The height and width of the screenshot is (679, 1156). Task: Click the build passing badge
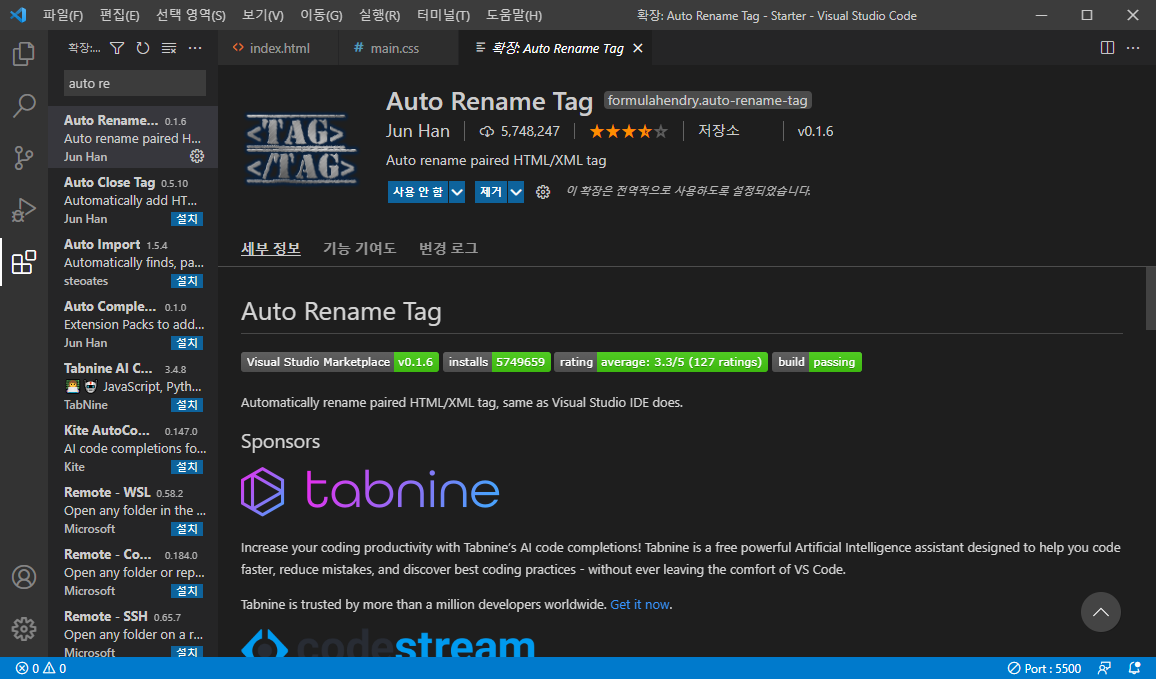(817, 362)
